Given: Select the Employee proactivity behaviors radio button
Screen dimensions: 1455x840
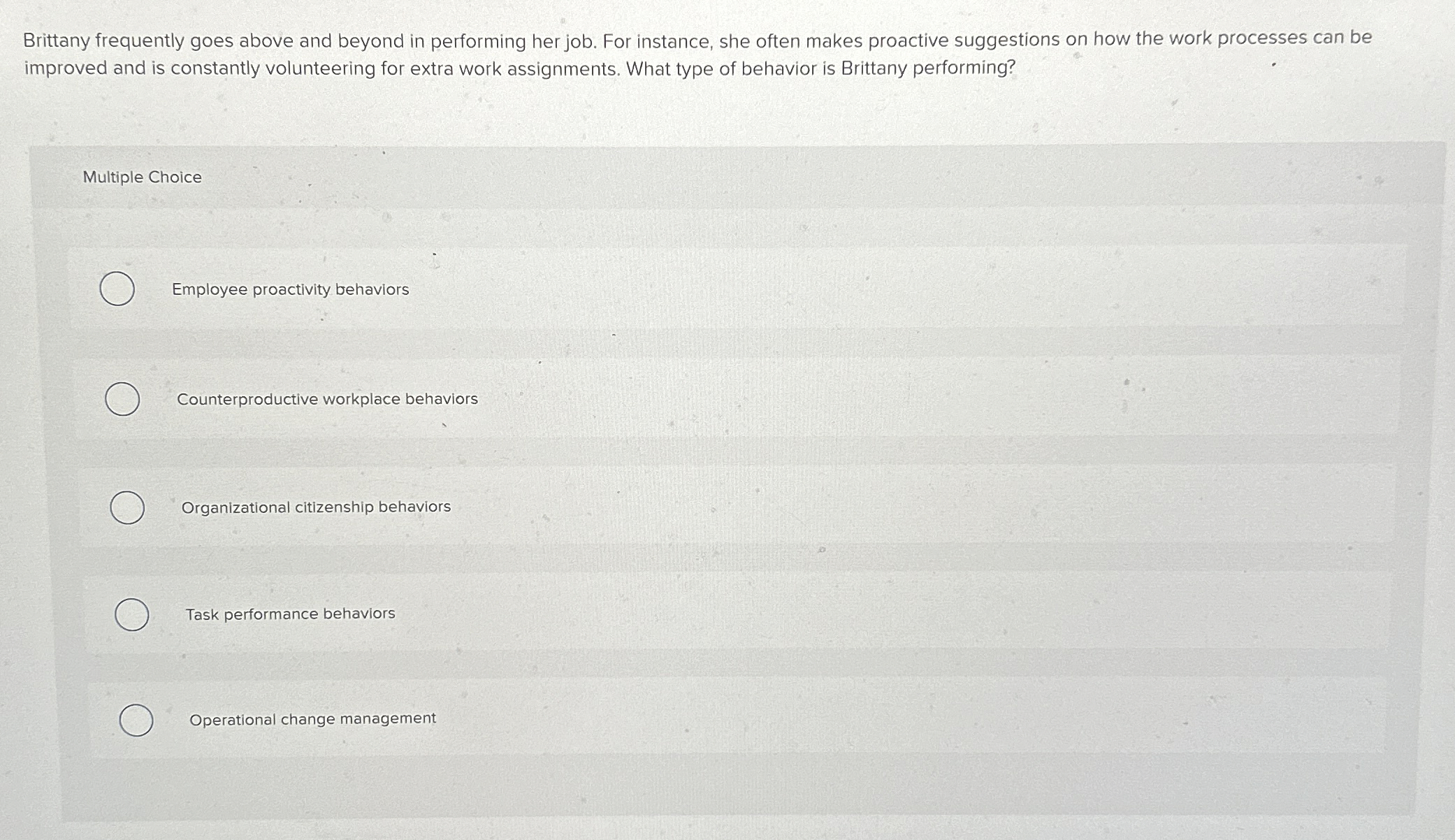Looking at the screenshot, I should [x=117, y=289].
